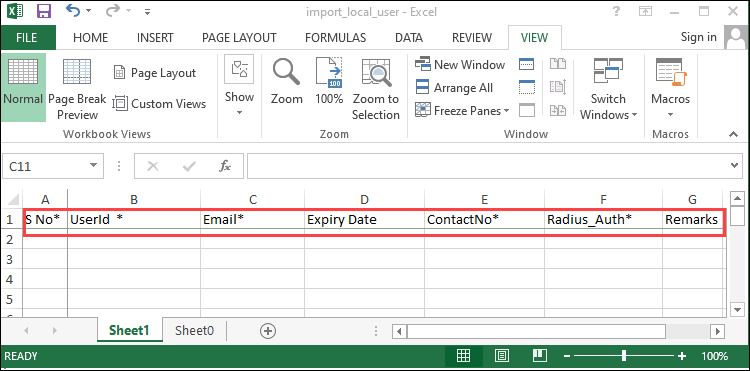The image size is (750, 371).
Task: Click Page Layout view icon in status bar
Action: [x=501, y=356]
